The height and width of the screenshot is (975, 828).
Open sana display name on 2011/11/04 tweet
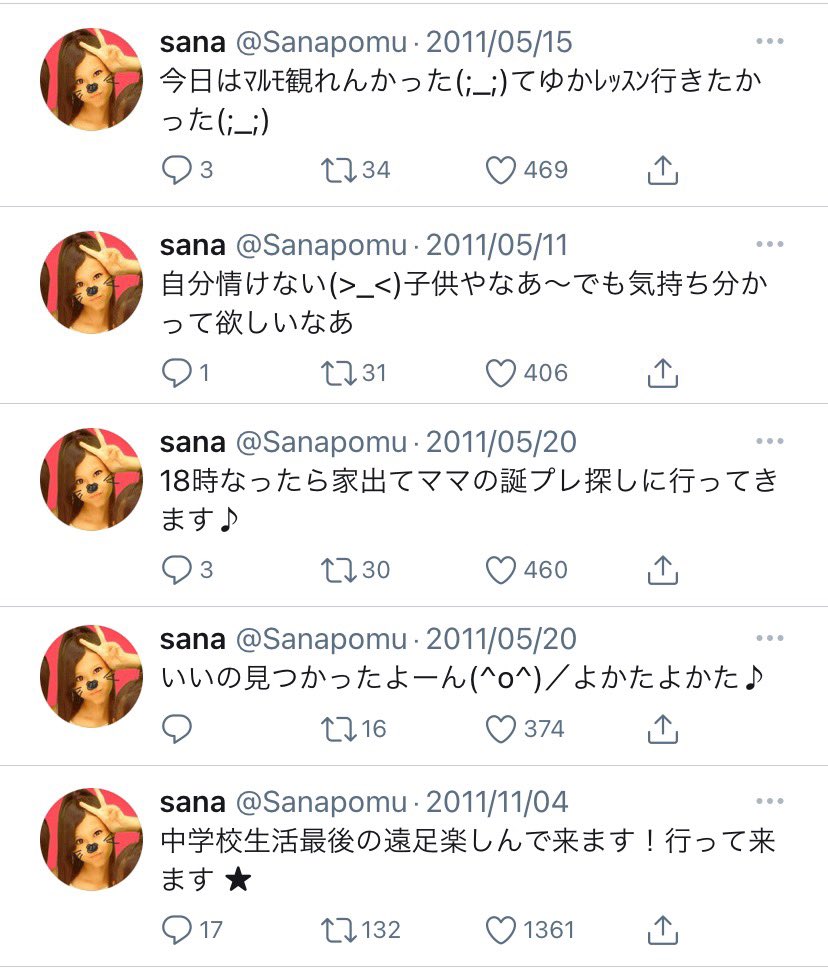(x=192, y=802)
